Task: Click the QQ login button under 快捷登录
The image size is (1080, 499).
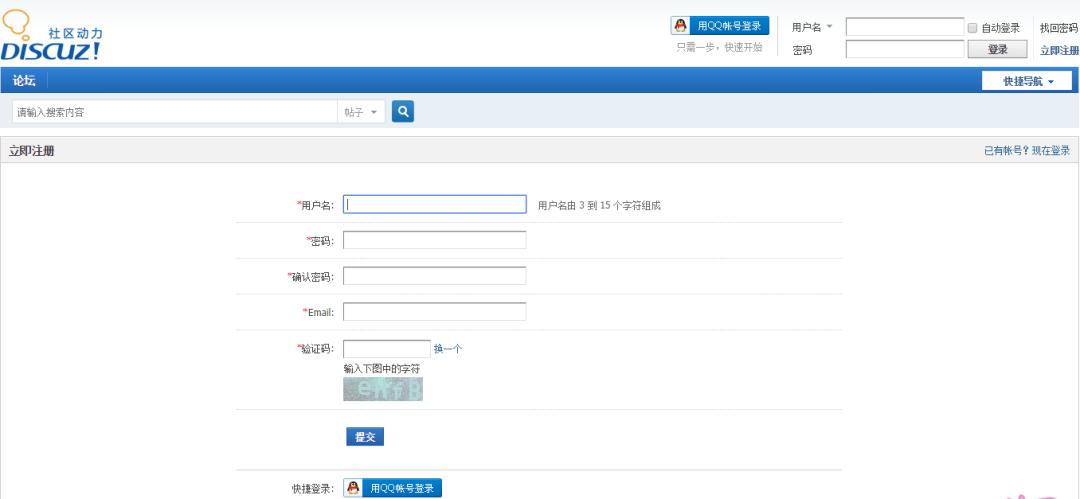Action: click(392, 488)
